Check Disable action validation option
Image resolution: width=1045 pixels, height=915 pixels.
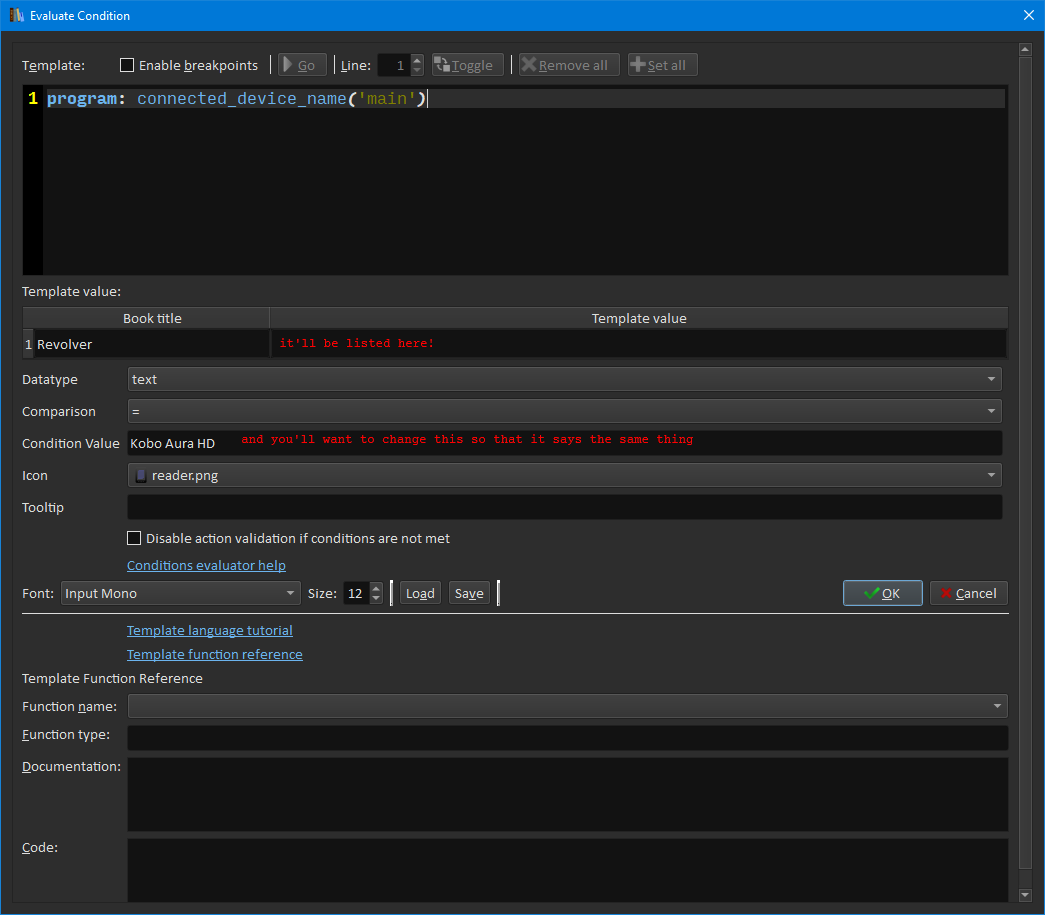(x=134, y=538)
